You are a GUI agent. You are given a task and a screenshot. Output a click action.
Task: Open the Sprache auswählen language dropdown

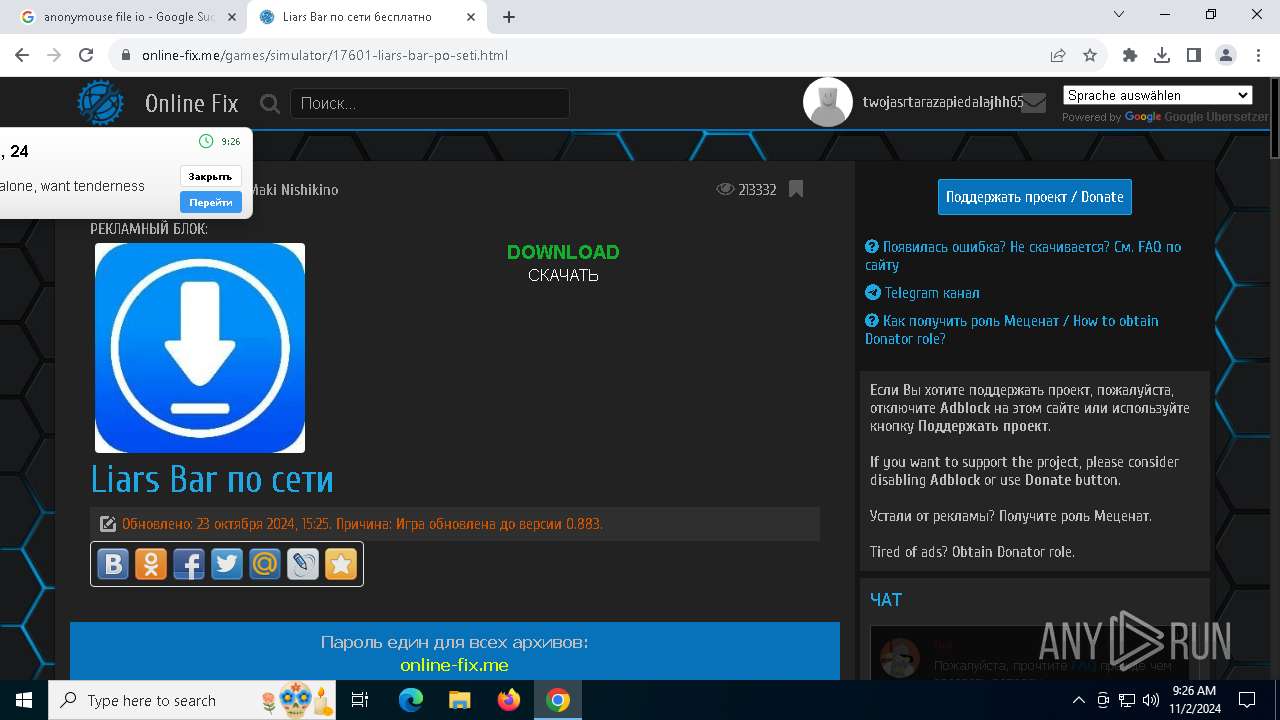(x=1157, y=95)
